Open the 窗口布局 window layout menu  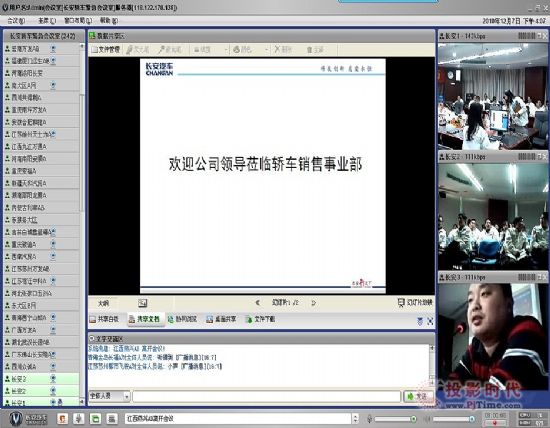pos(78,21)
